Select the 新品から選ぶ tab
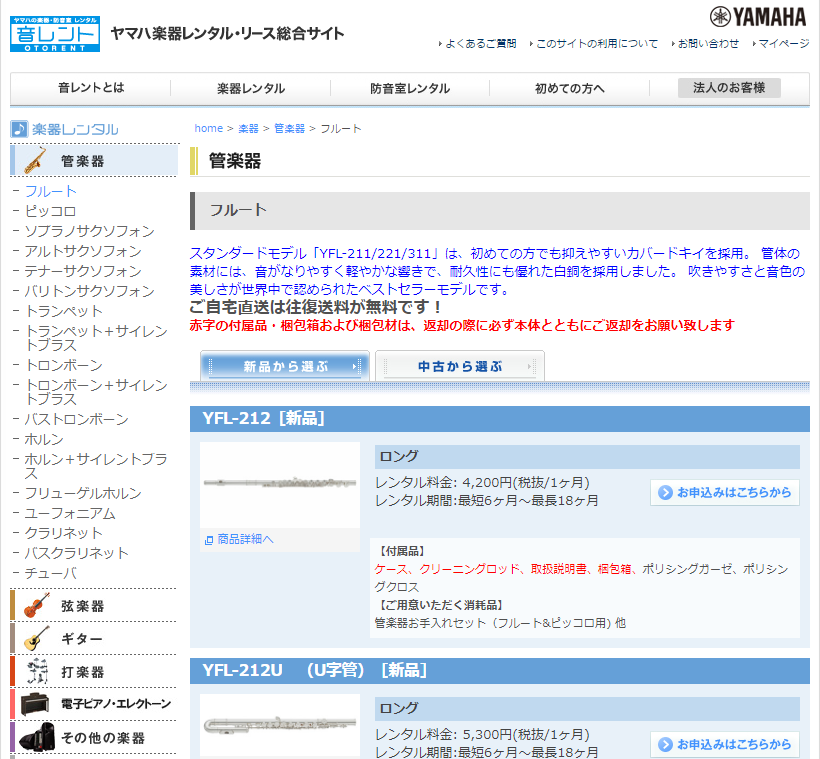The width and height of the screenshot is (820, 759). click(285, 366)
